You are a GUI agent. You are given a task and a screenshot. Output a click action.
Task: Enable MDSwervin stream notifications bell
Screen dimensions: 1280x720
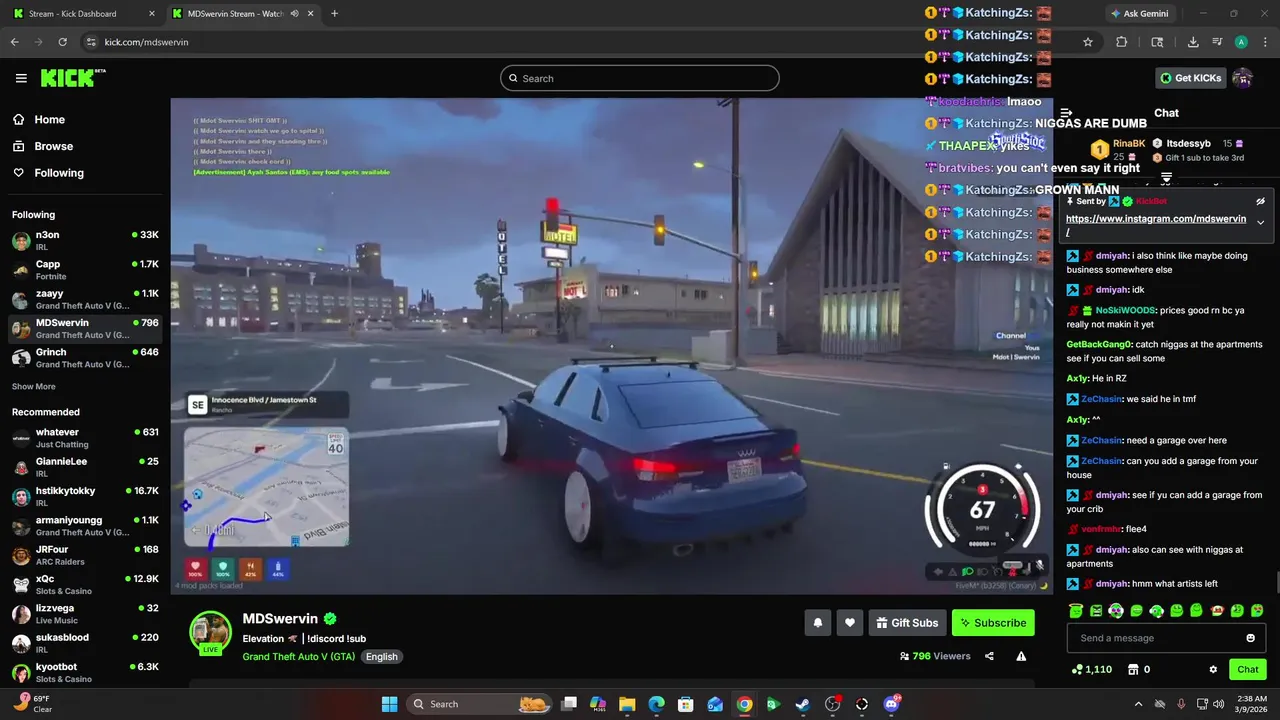(818, 623)
